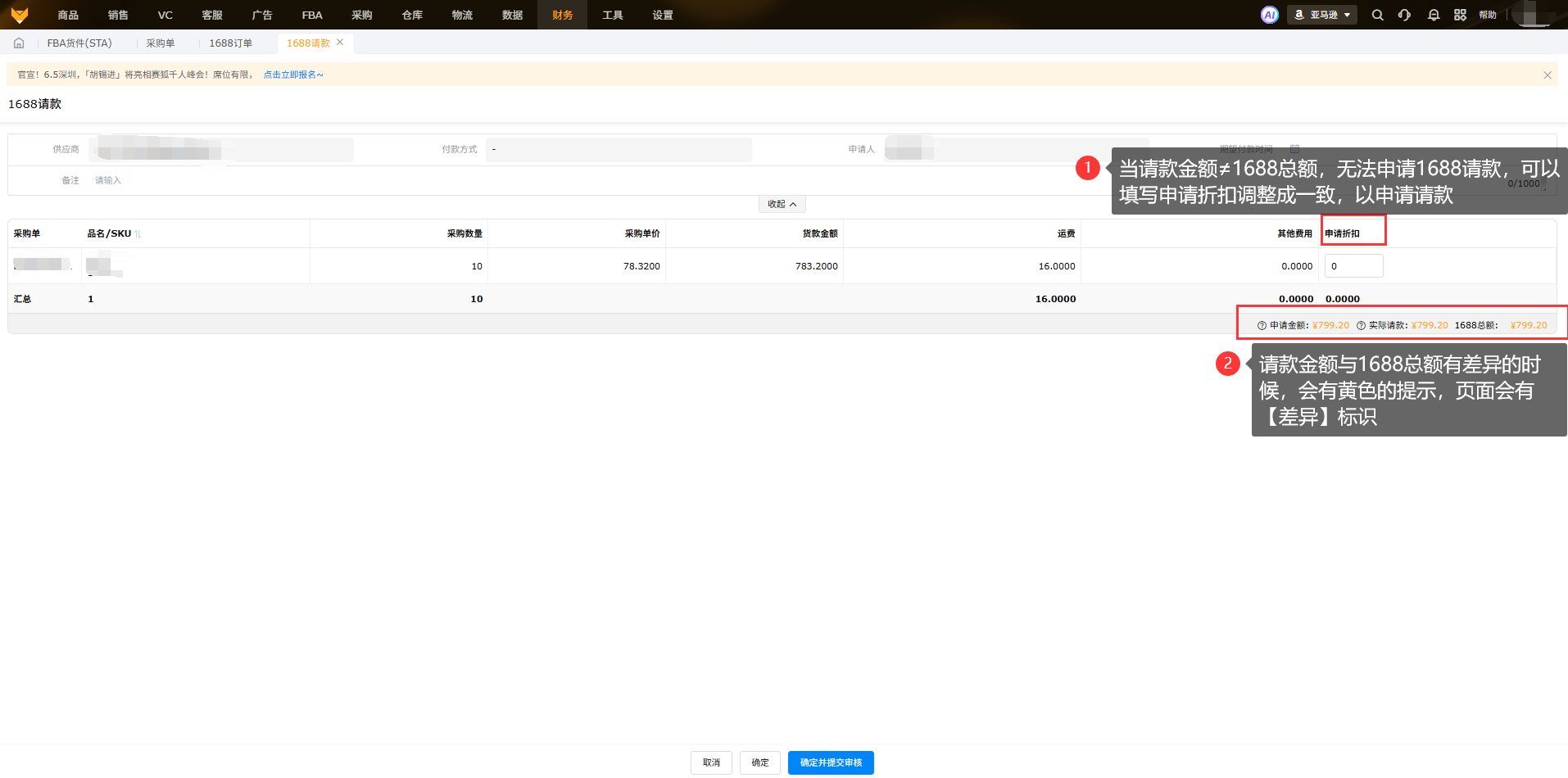Open the 仓库 menu
Image resolution: width=1568 pixels, height=778 pixels.
point(412,15)
